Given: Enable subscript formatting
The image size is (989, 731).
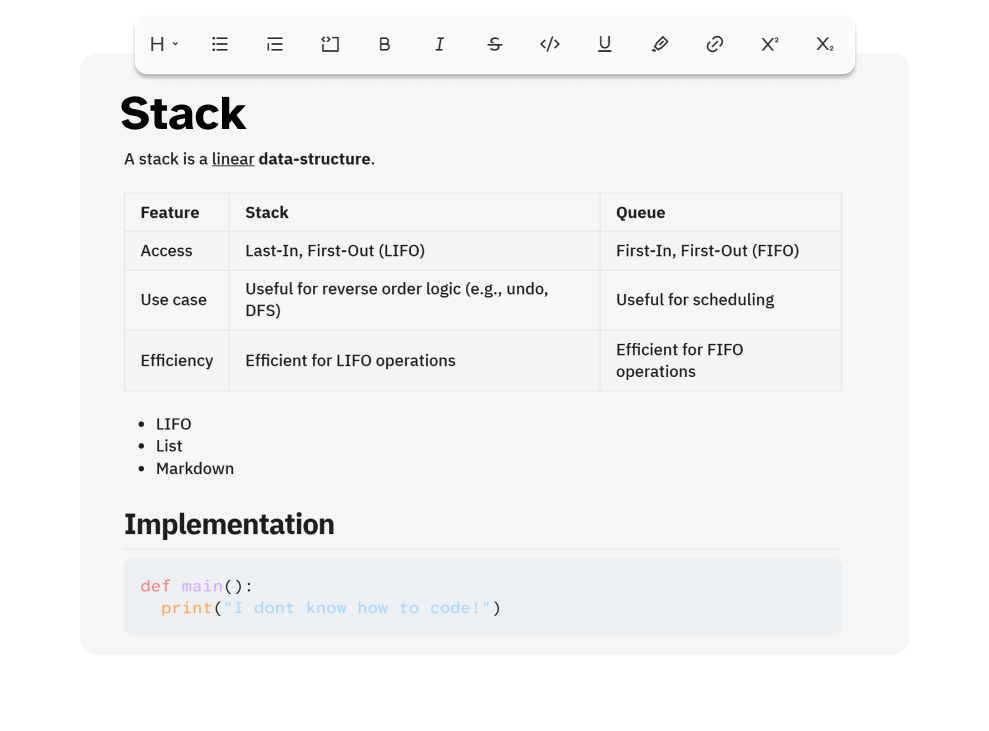Looking at the screenshot, I should coord(824,44).
